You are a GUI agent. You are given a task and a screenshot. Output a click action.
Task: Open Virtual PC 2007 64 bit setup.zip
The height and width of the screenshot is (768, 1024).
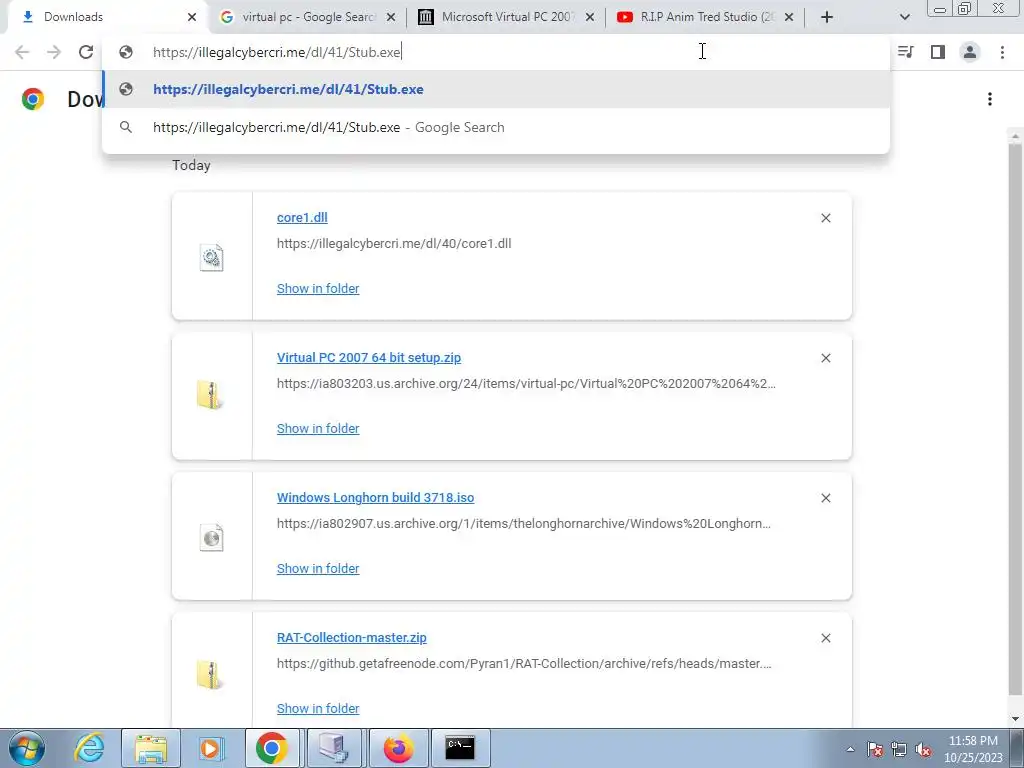click(x=369, y=358)
